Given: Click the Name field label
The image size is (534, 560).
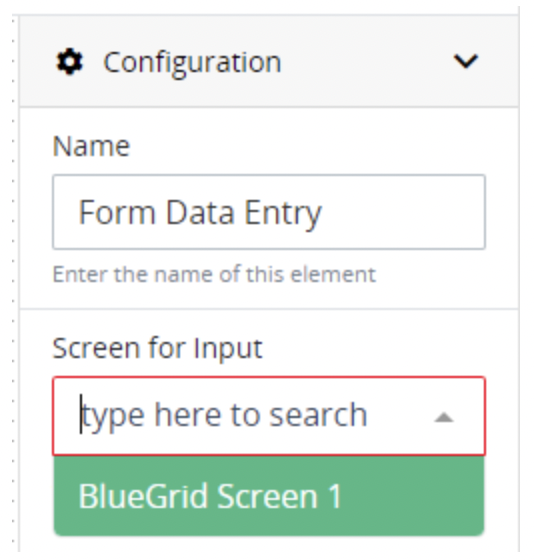Looking at the screenshot, I should coord(91,146).
